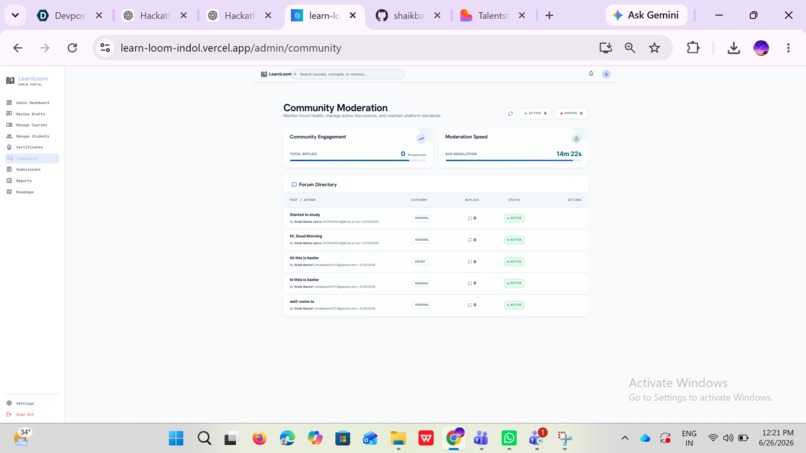
Task: Close the learn-loom browser tab
Action: pyautogui.click(x=353, y=15)
